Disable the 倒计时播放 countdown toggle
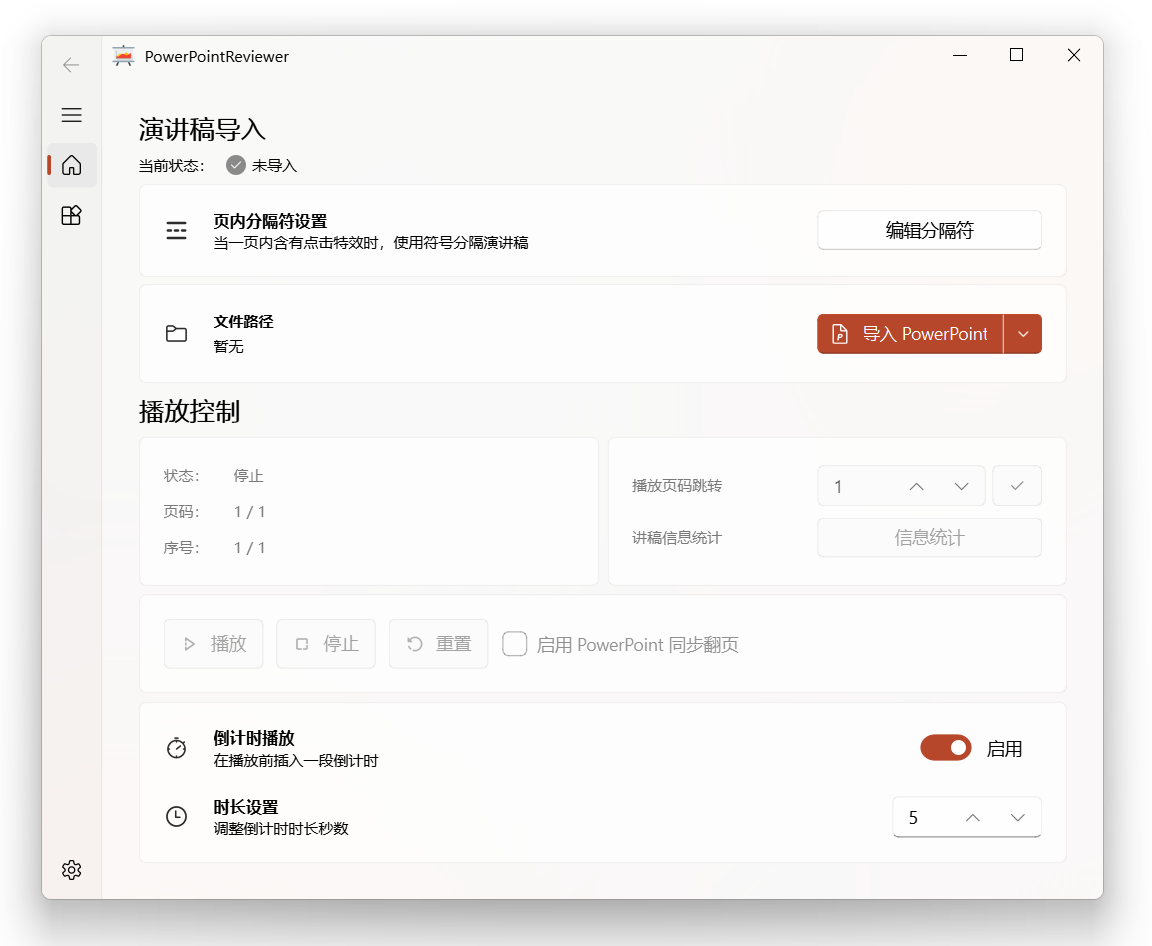1152x946 pixels. click(x=945, y=747)
